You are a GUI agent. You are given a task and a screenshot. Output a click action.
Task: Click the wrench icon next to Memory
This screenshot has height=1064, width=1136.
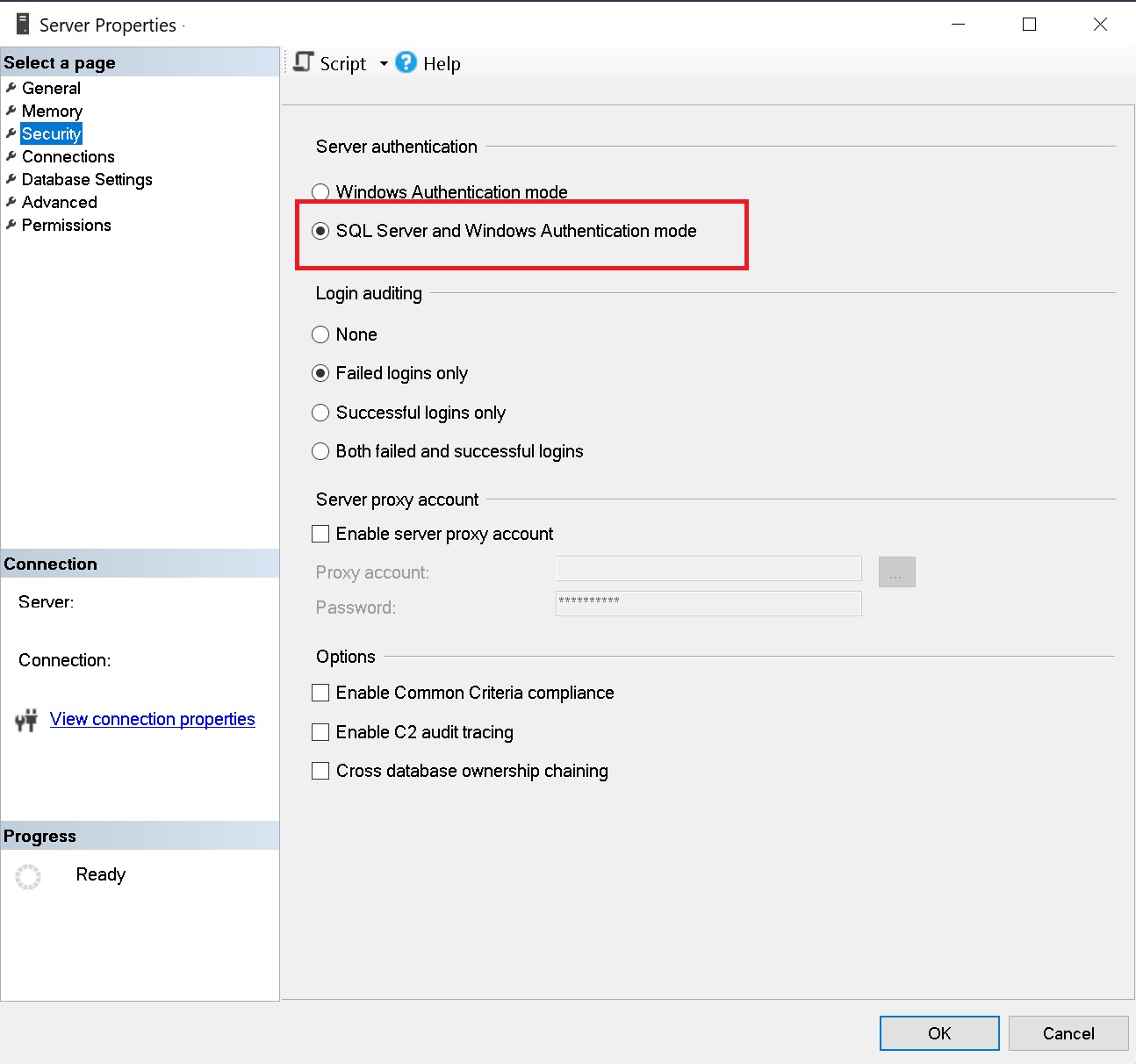click(11, 111)
